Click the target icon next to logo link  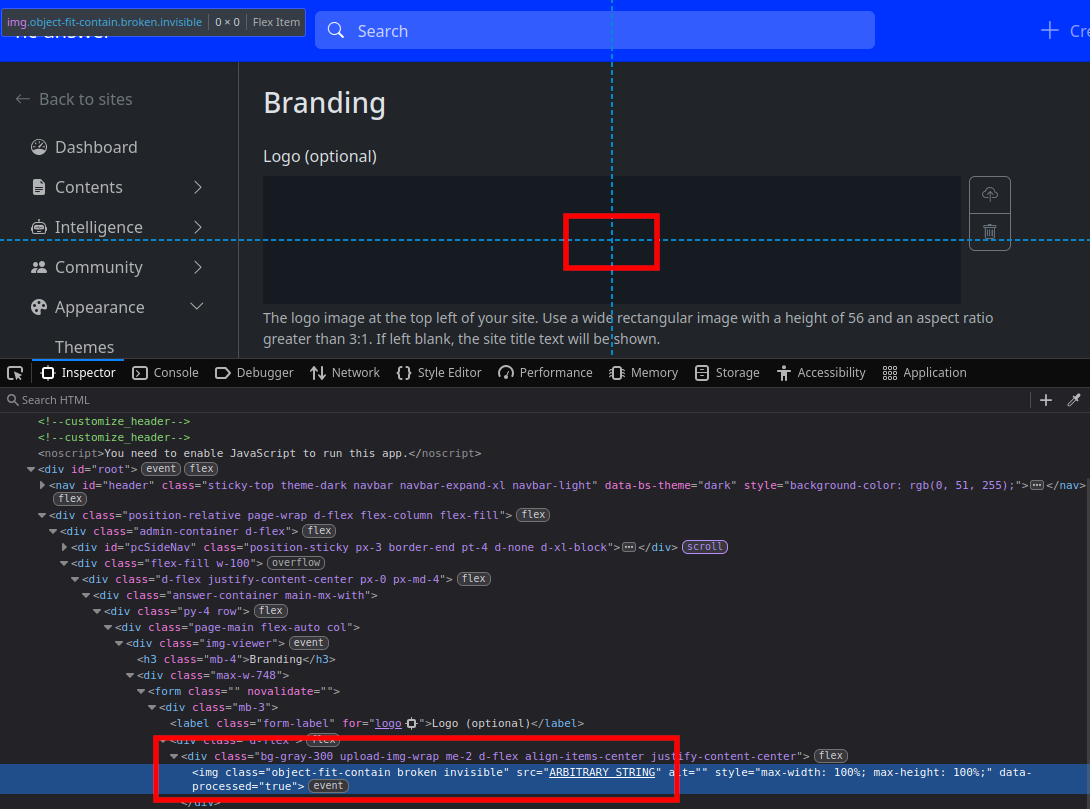pyautogui.click(x=412, y=724)
